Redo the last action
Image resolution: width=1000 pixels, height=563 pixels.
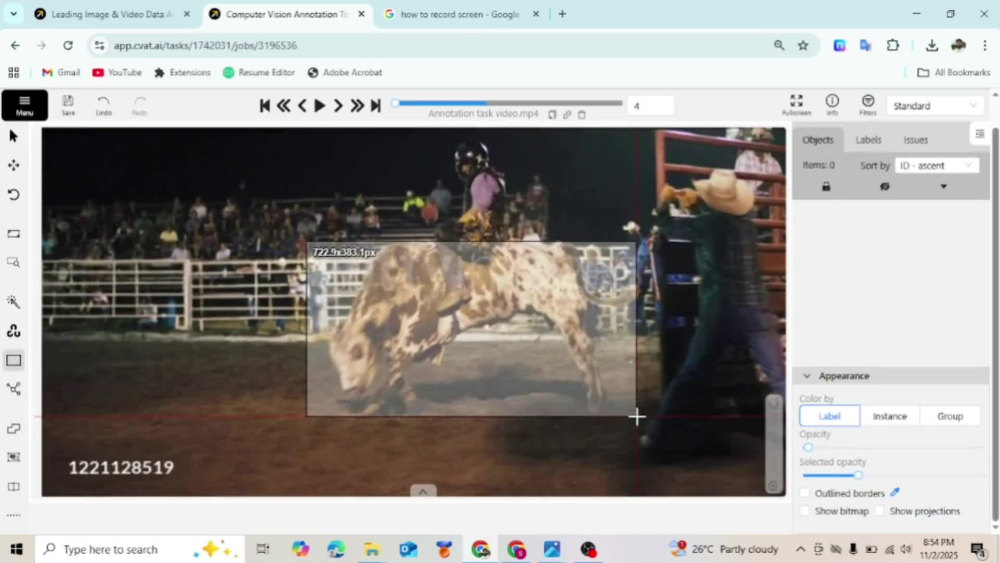click(x=139, y=105)
